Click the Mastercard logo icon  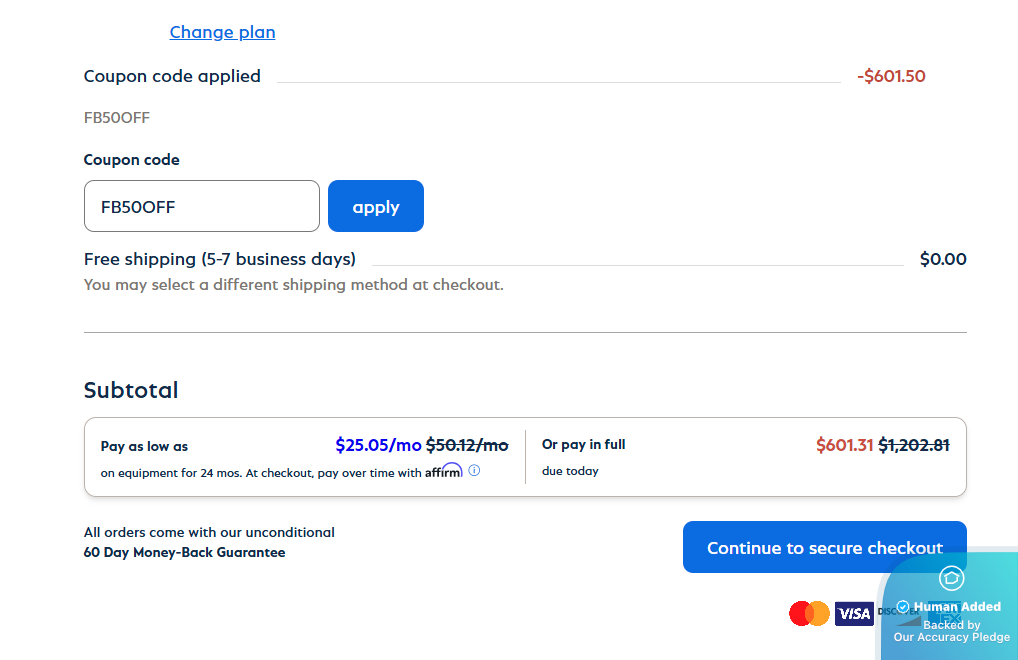[809, 613]
